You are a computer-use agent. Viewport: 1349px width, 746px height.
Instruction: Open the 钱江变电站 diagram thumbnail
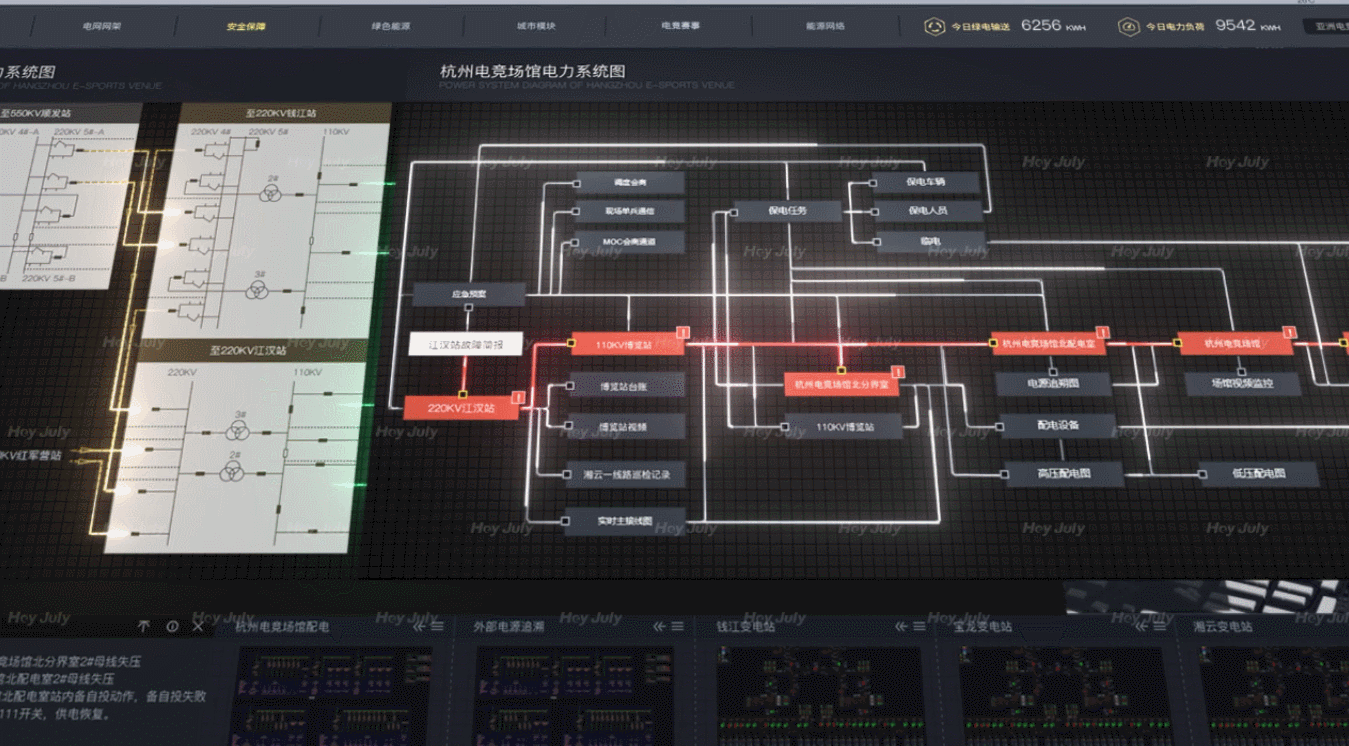click(819, 695)
